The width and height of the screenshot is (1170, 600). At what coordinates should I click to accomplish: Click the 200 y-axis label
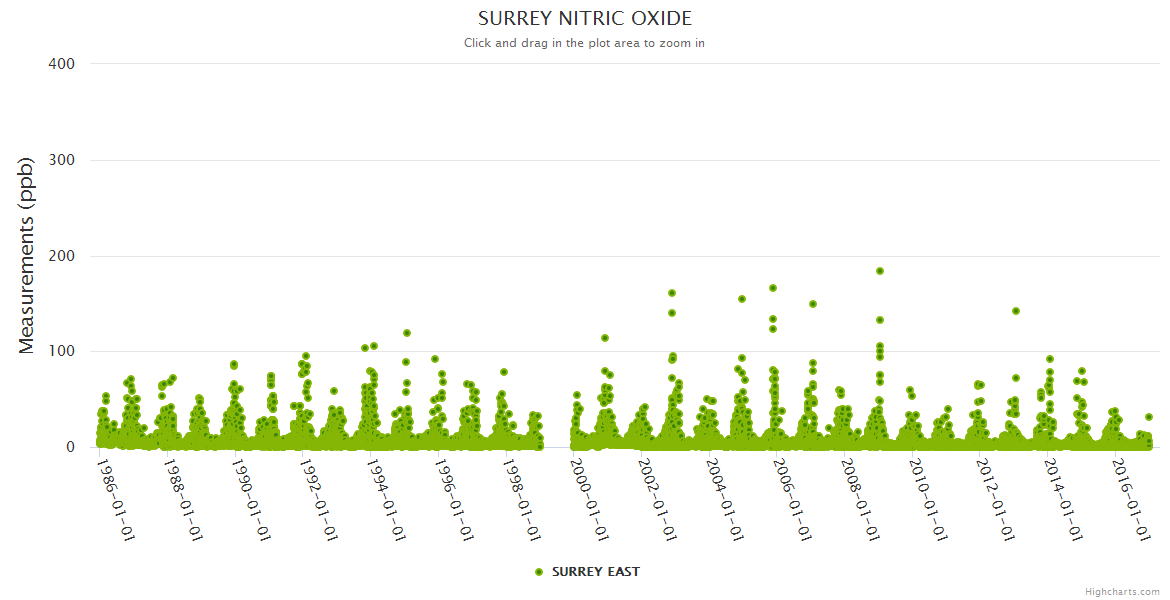pos(61,256)
